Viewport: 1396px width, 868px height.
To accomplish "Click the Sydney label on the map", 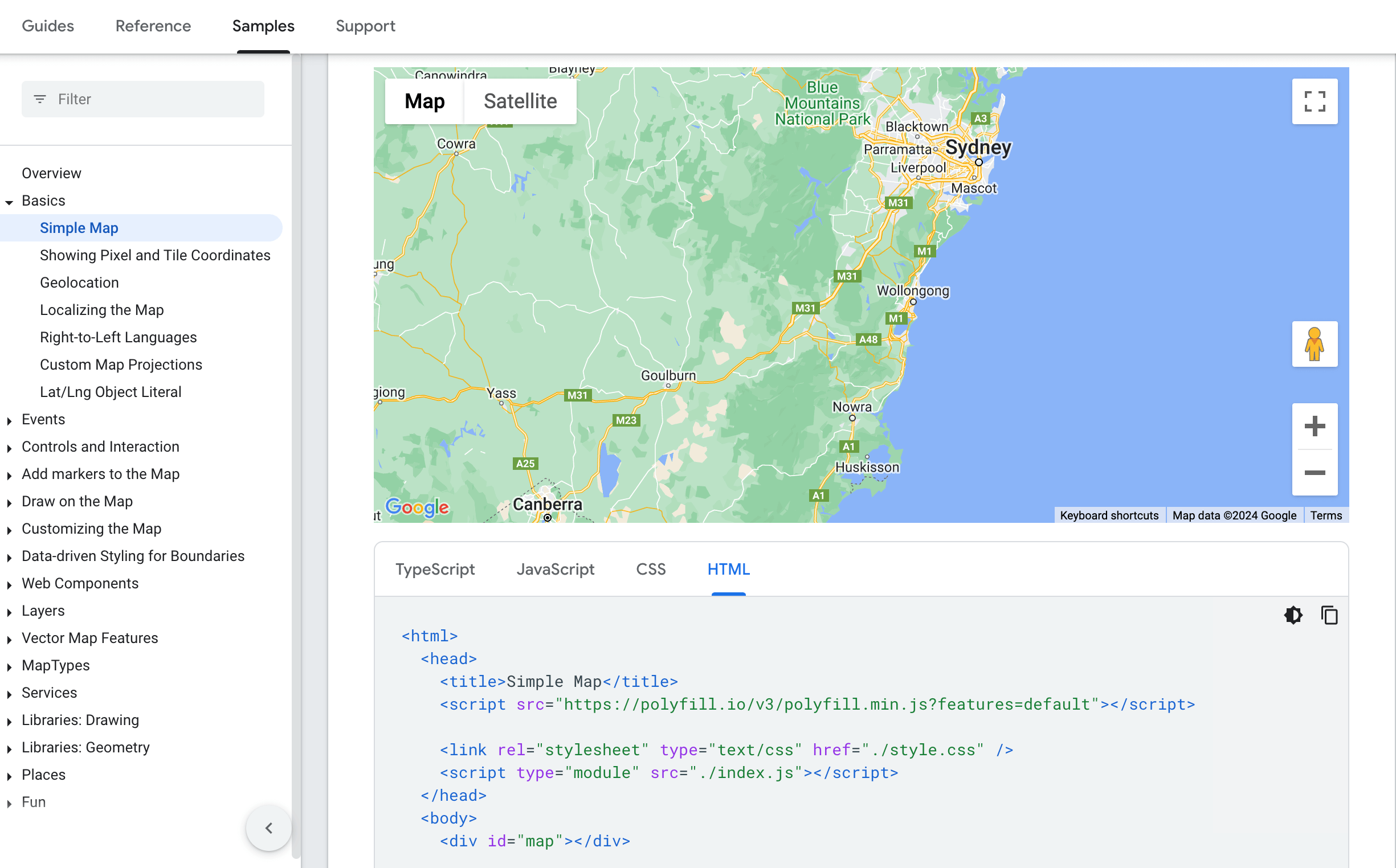I will coord(978,148).
